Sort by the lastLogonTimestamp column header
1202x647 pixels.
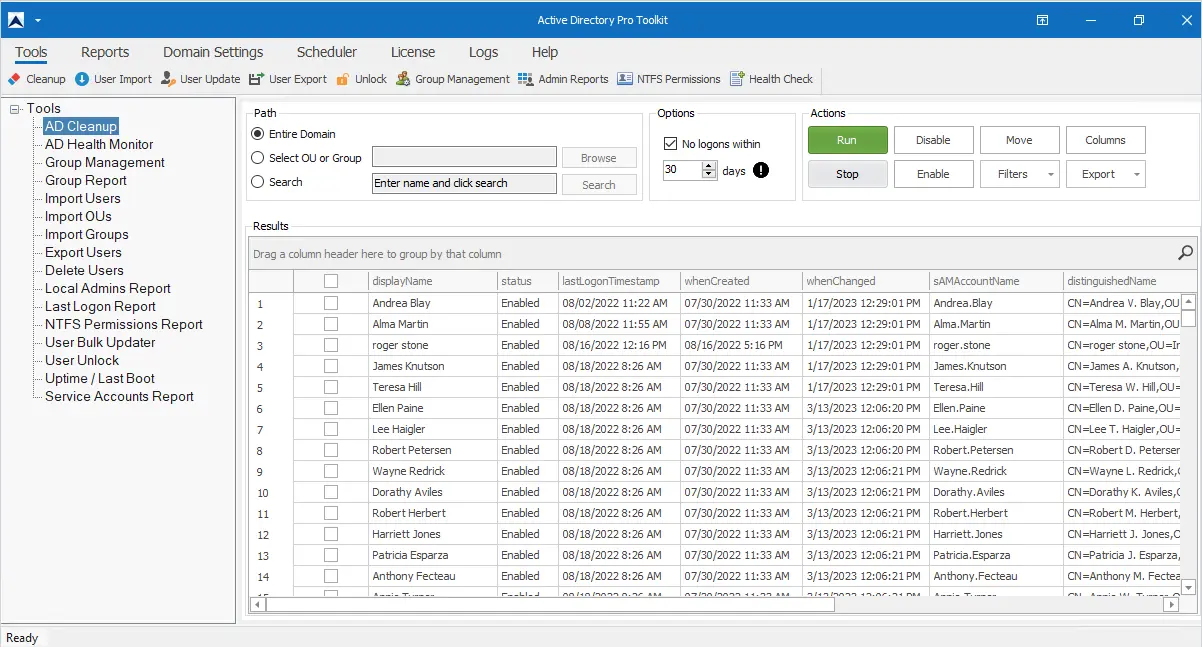[619, 281]
